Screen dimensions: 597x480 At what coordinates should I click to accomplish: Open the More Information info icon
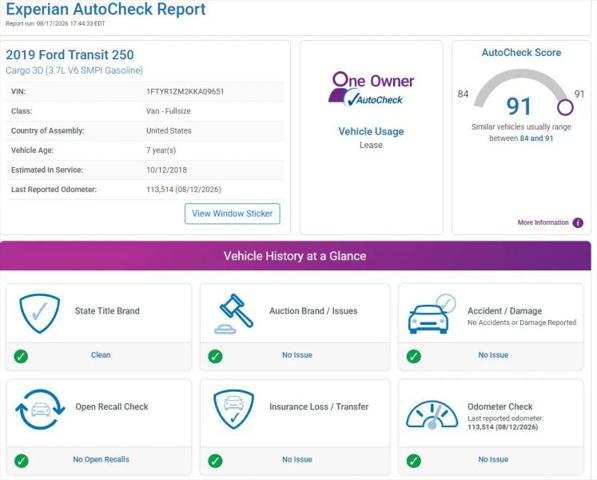(578, 223)
